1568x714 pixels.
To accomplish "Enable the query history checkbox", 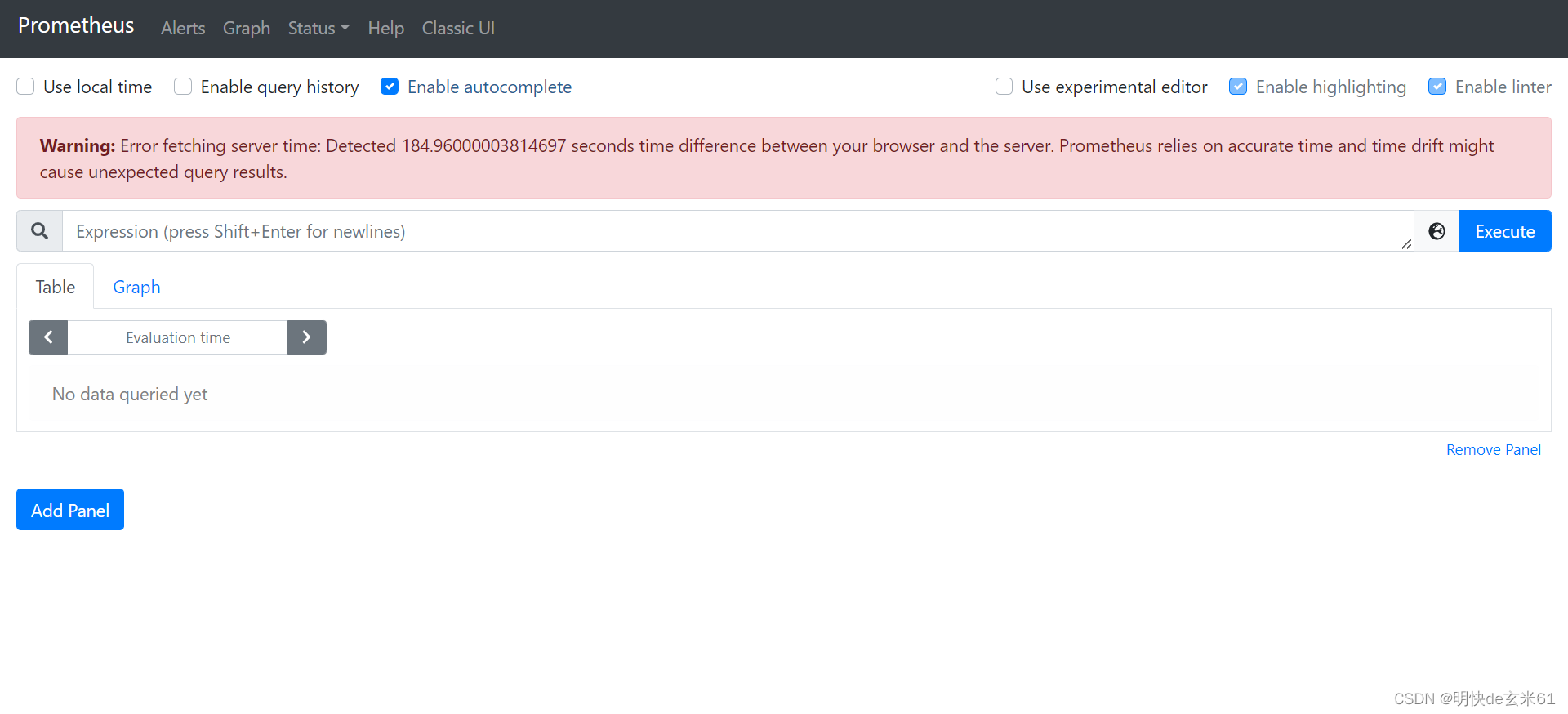I will 183,87.
